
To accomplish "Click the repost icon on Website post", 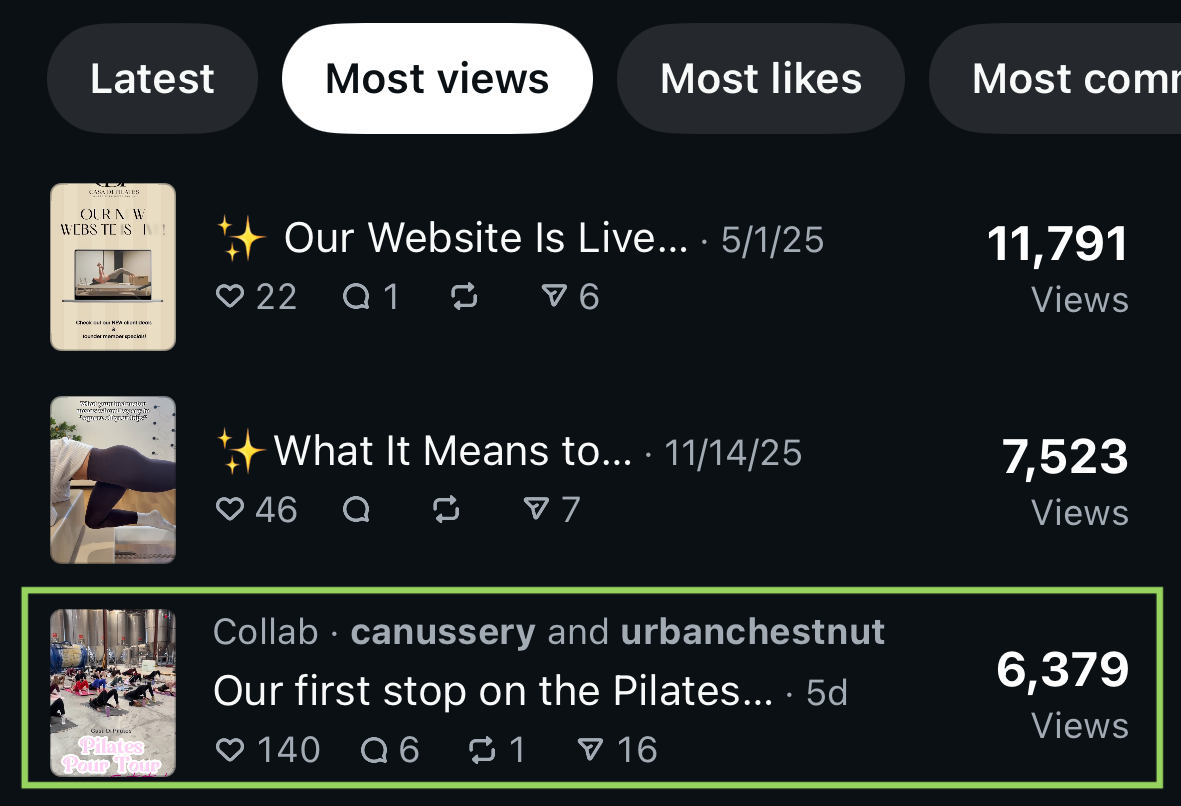I will coord(465,297).
